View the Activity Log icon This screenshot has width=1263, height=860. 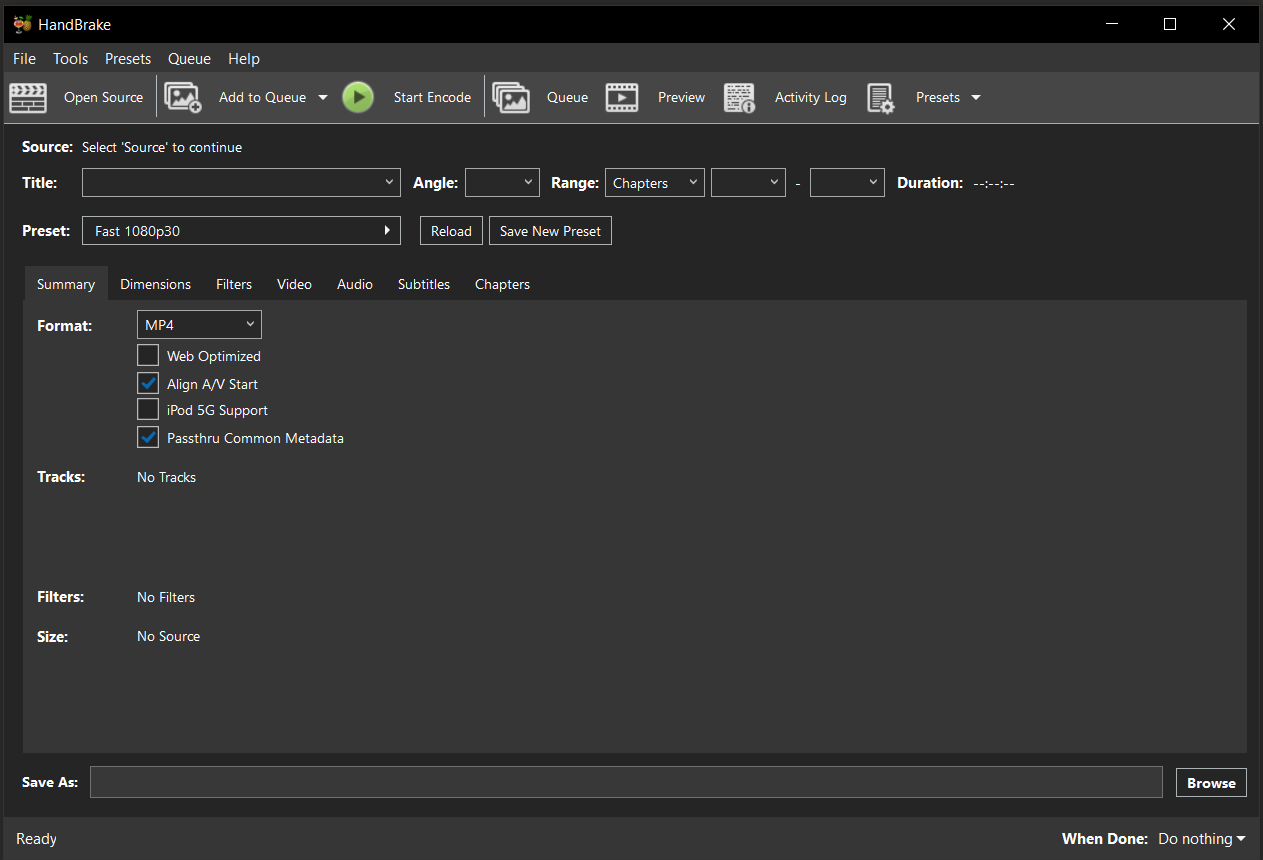[739, 97]
